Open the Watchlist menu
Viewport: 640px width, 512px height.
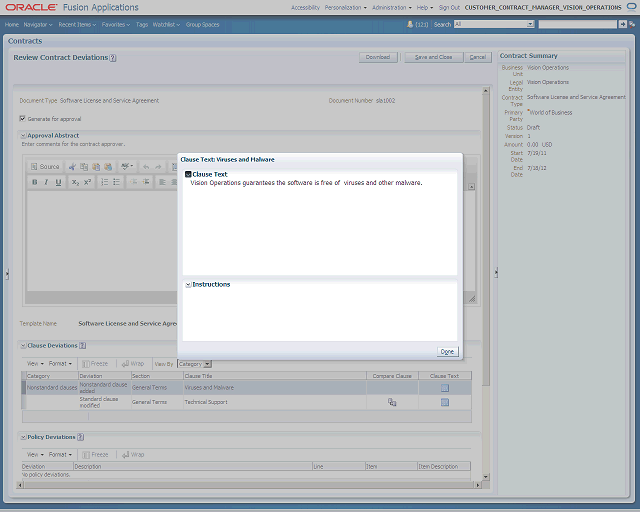[166, 24]
